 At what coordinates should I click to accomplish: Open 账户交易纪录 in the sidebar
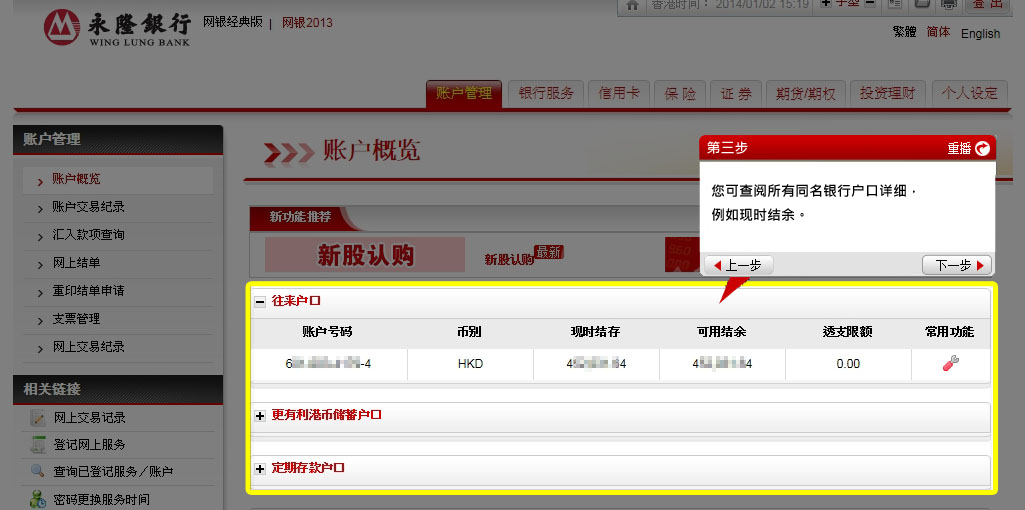click(88, 207)
